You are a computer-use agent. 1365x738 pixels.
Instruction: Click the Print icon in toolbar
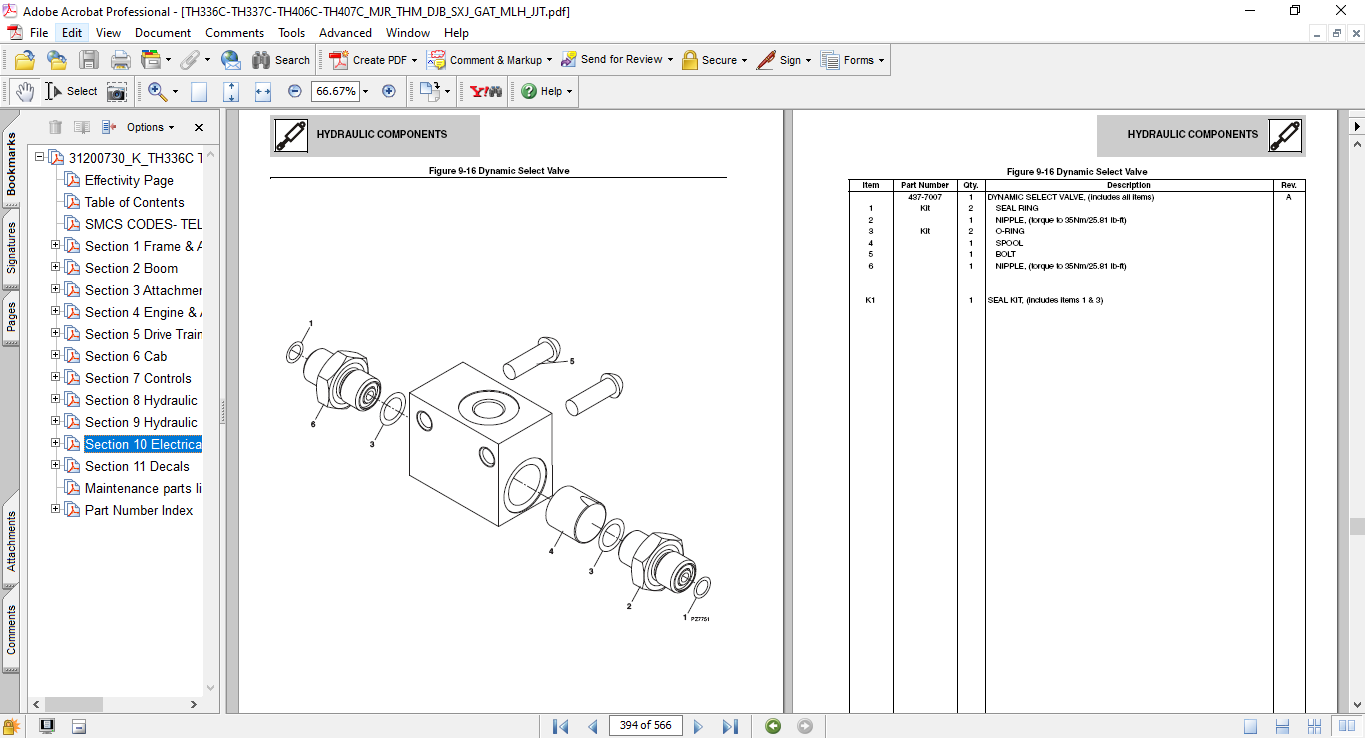[121, 60]
